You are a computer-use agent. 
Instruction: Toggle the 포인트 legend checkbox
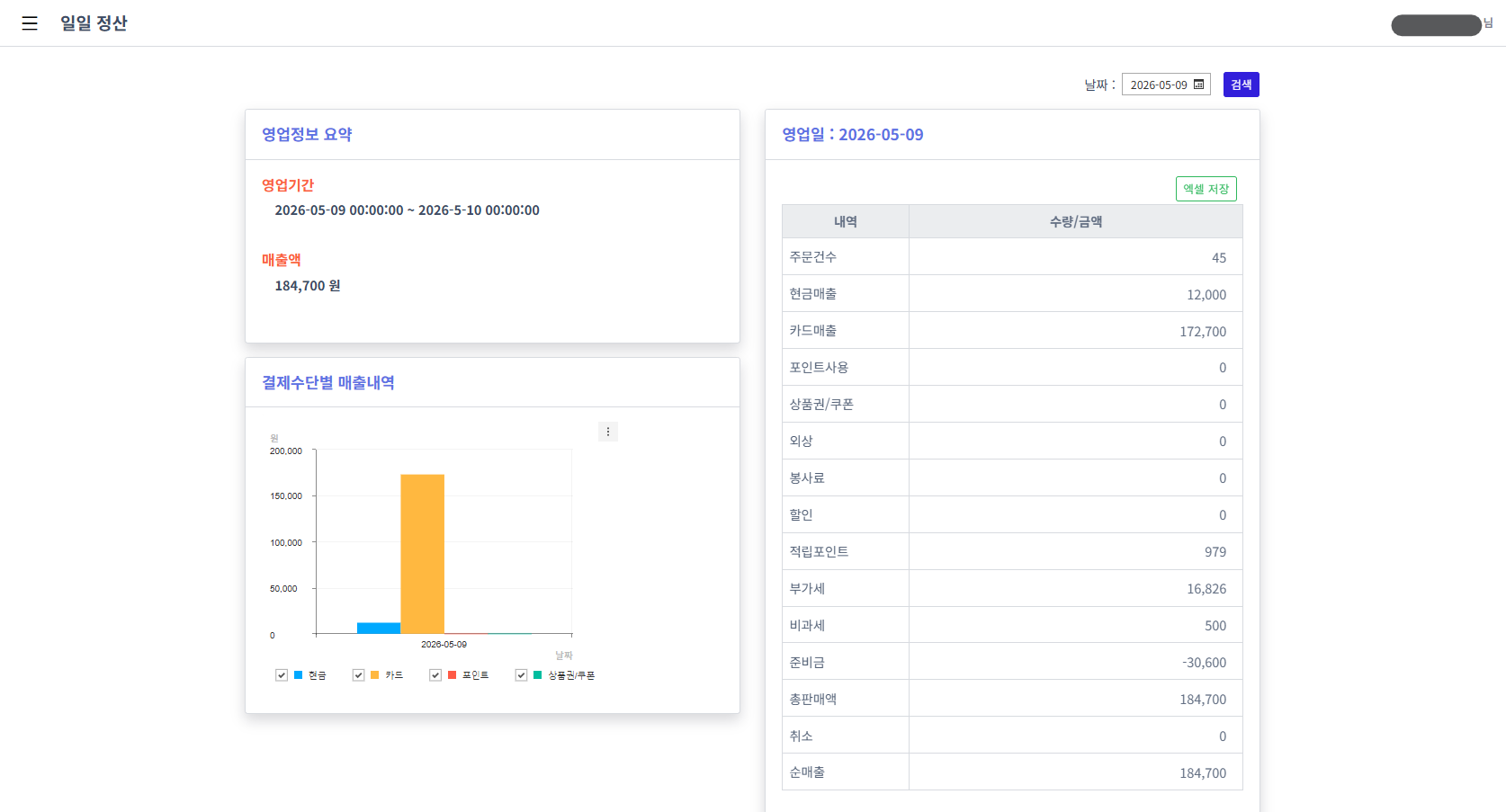pos(435,675)
